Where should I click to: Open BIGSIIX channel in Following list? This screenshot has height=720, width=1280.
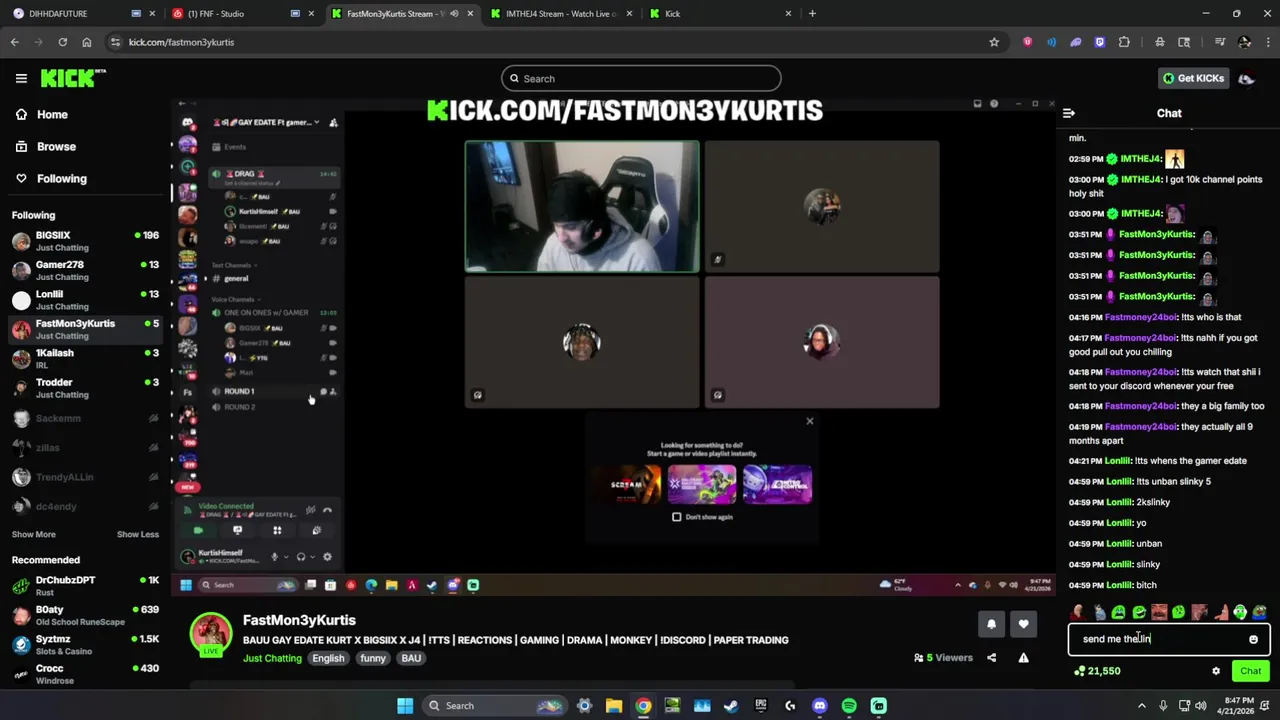click(x=85, y=241)
